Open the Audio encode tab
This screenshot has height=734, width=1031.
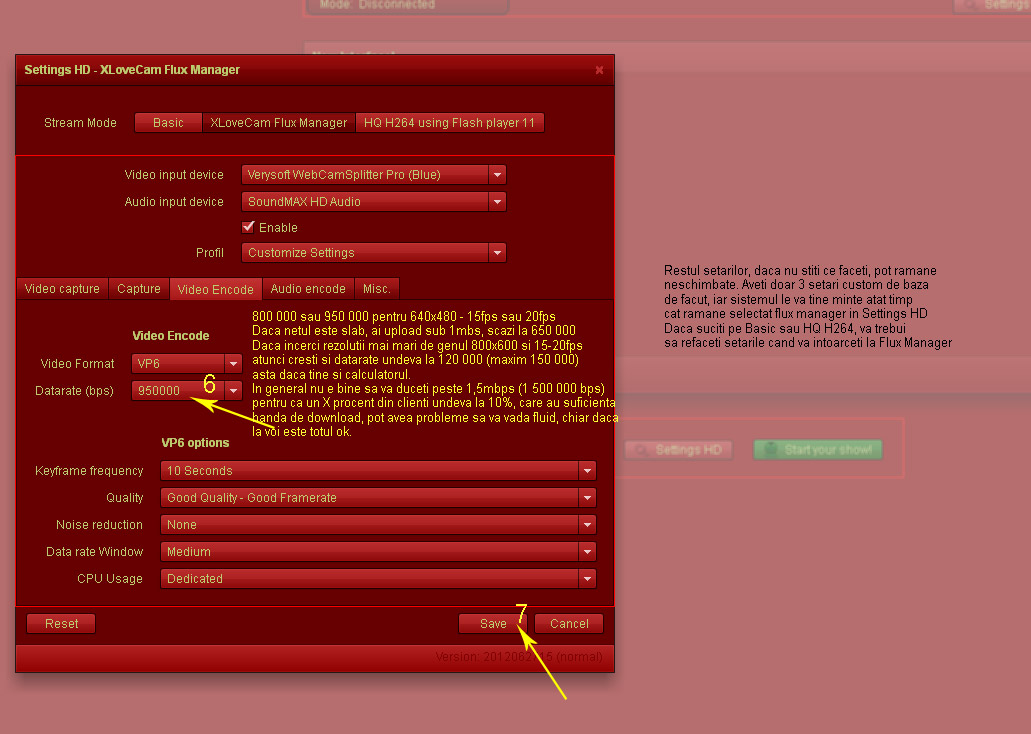308,289
